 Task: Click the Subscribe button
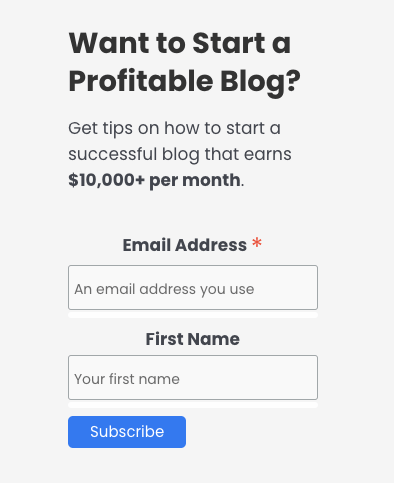coord(127,432)
